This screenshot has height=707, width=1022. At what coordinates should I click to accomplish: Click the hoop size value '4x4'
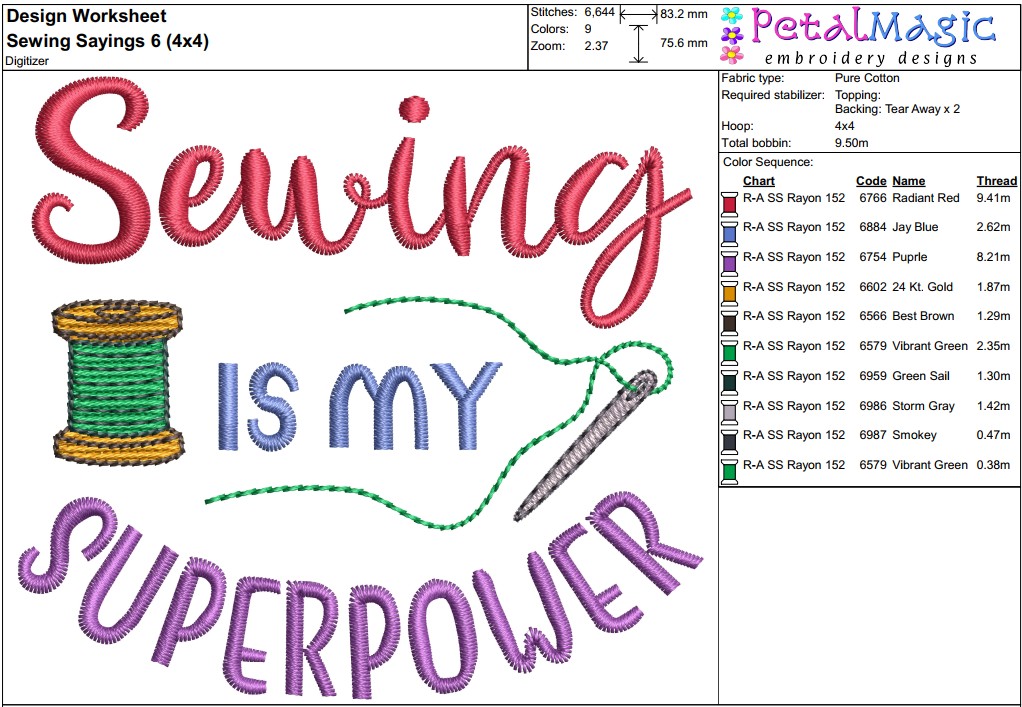coord(845,126)
